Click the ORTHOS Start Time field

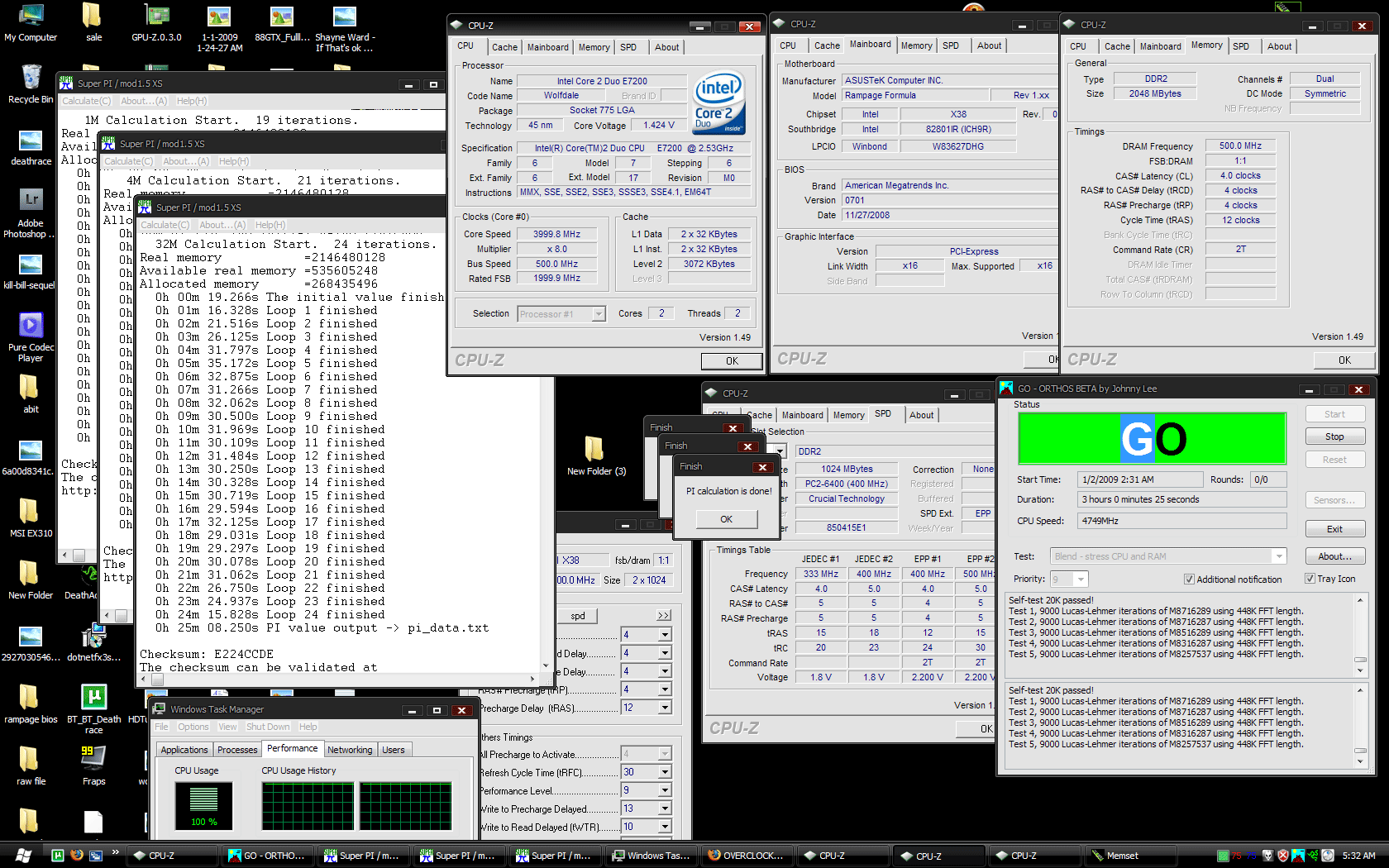[1140, 479]
